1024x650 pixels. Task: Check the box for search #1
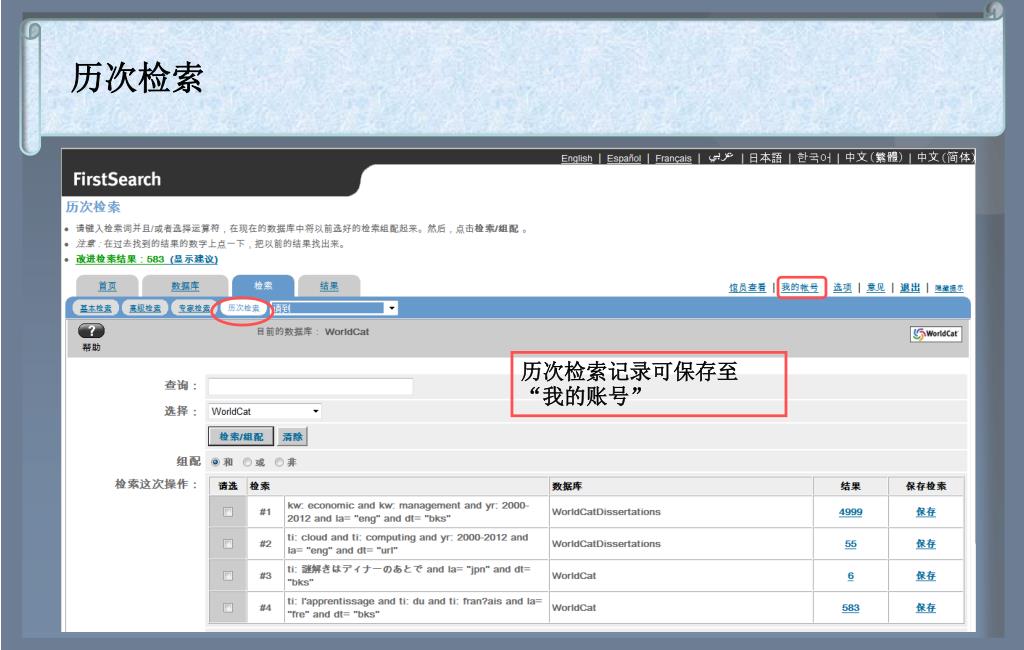click(x=227, y=512)
